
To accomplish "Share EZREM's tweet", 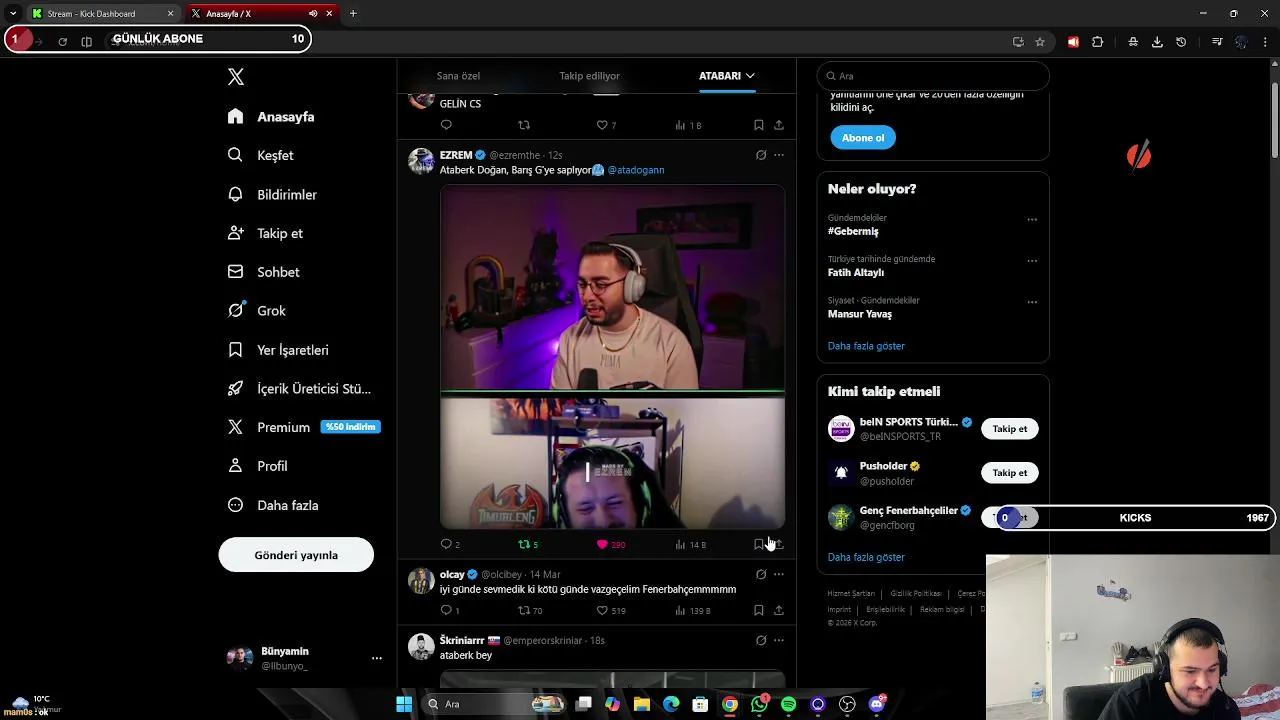I will pos(779,544).
